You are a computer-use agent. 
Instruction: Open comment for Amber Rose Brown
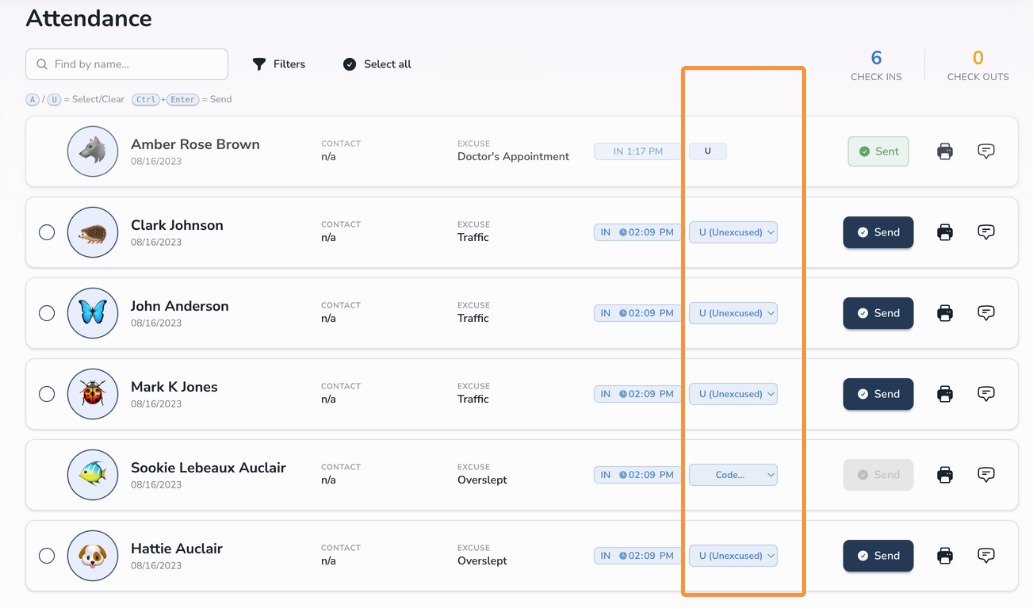(x=986, y=152)
